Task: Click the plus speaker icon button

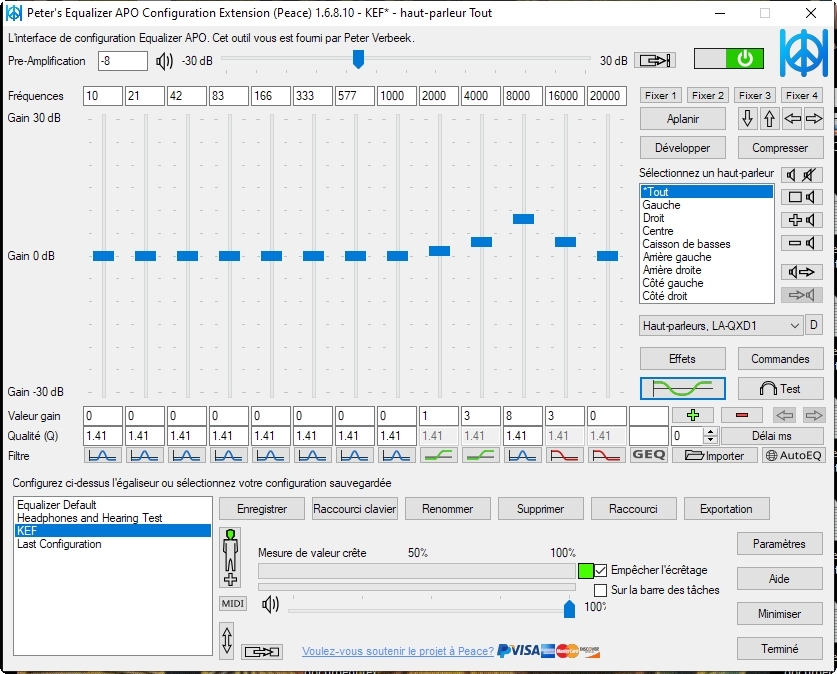Action: pos(802,220)
